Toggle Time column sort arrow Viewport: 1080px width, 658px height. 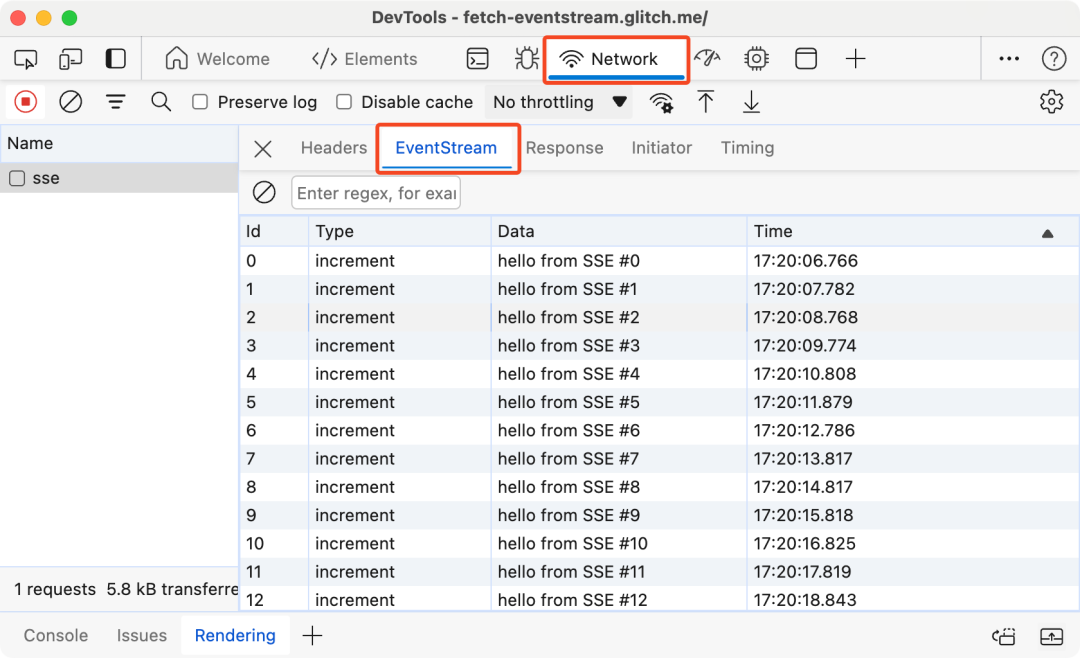1048,234
